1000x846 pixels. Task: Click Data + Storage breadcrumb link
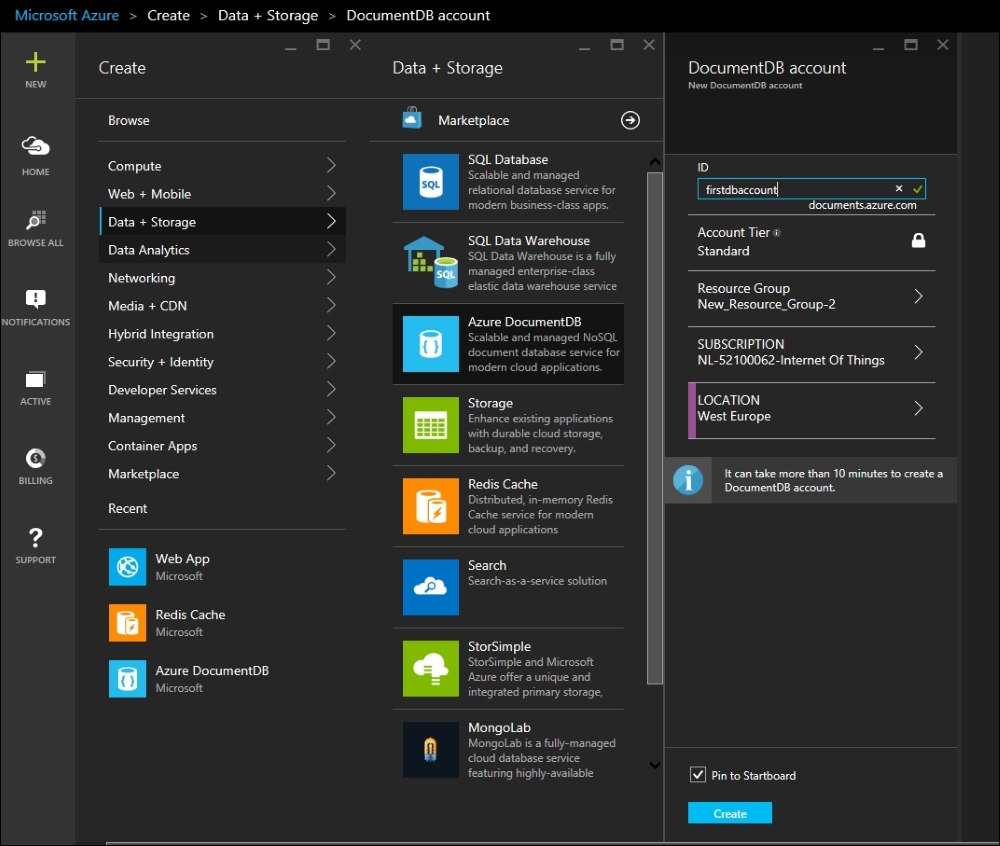[268, 15]
